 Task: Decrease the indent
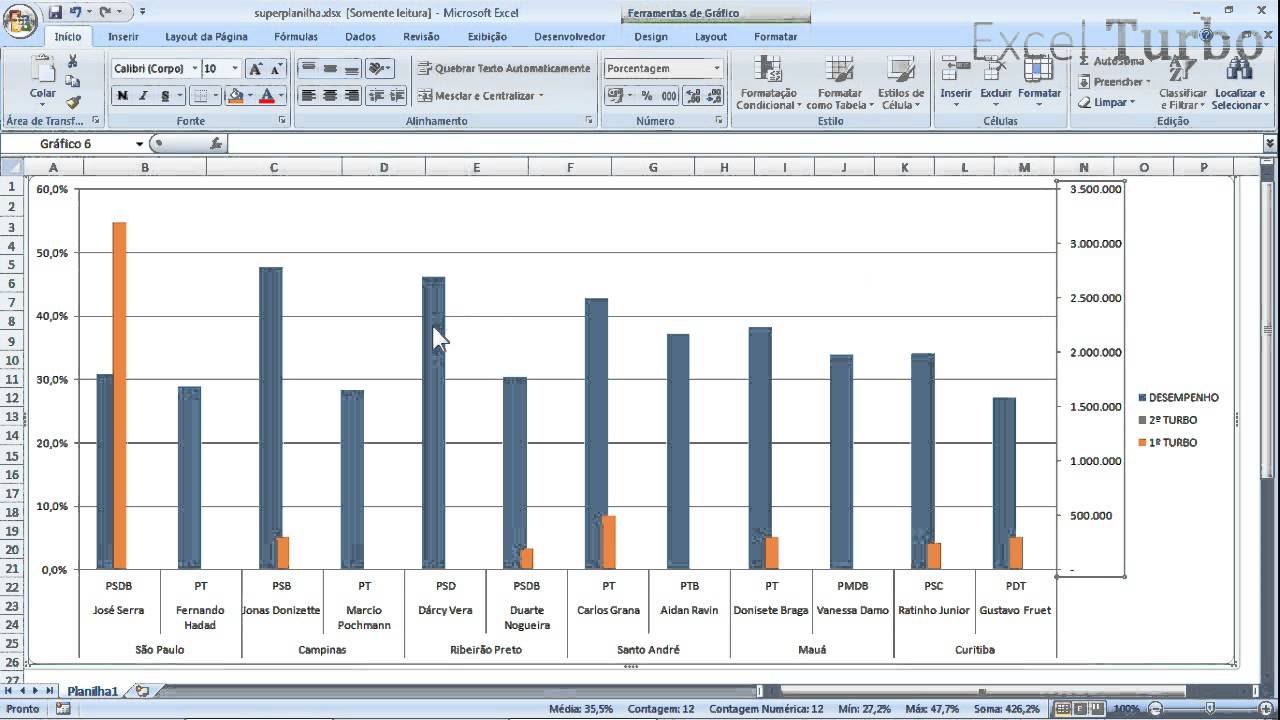coord(376,96)
